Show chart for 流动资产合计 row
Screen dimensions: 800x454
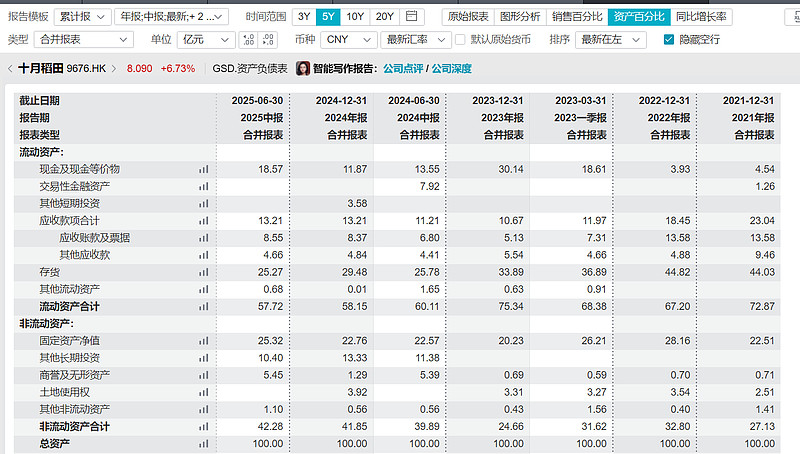(x=203, y=307)
